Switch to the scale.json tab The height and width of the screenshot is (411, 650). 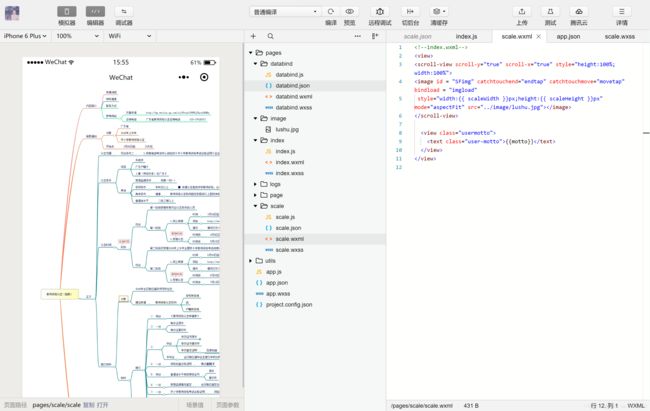coord(417,36)
